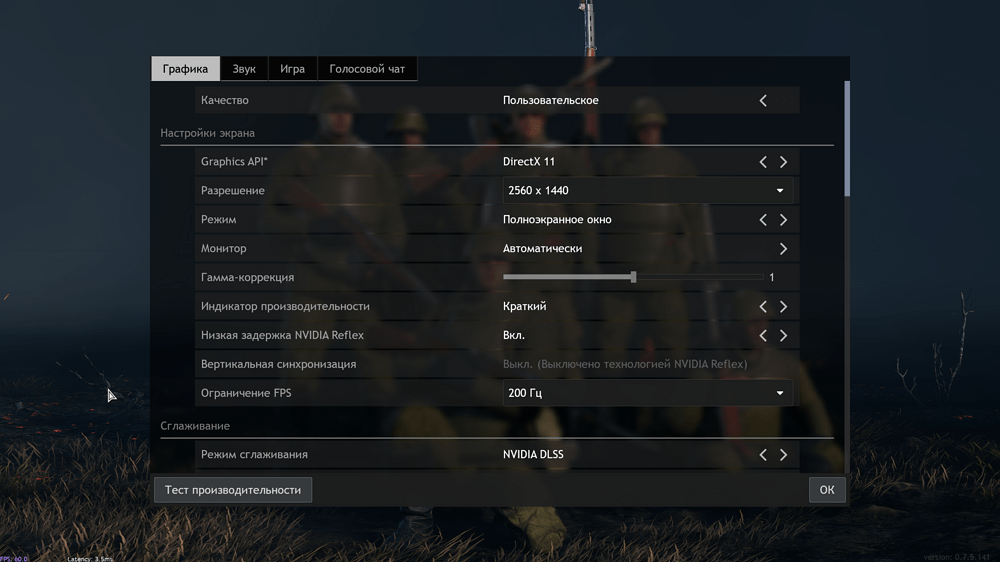Click the settings panel vertical scrollbar thumb

click(x=847, y=138)
